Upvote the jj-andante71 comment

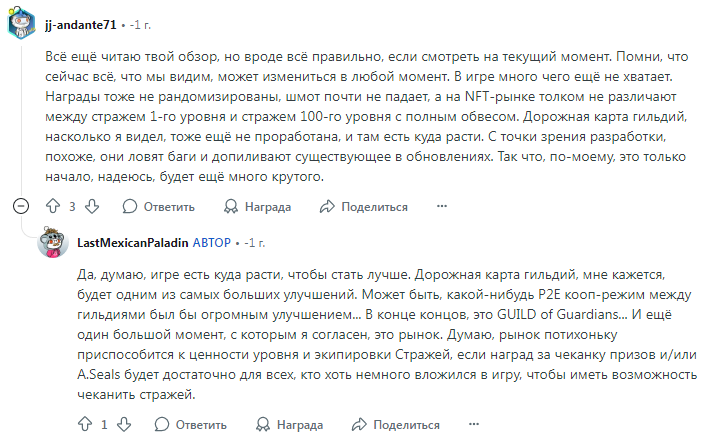(53, 206)
